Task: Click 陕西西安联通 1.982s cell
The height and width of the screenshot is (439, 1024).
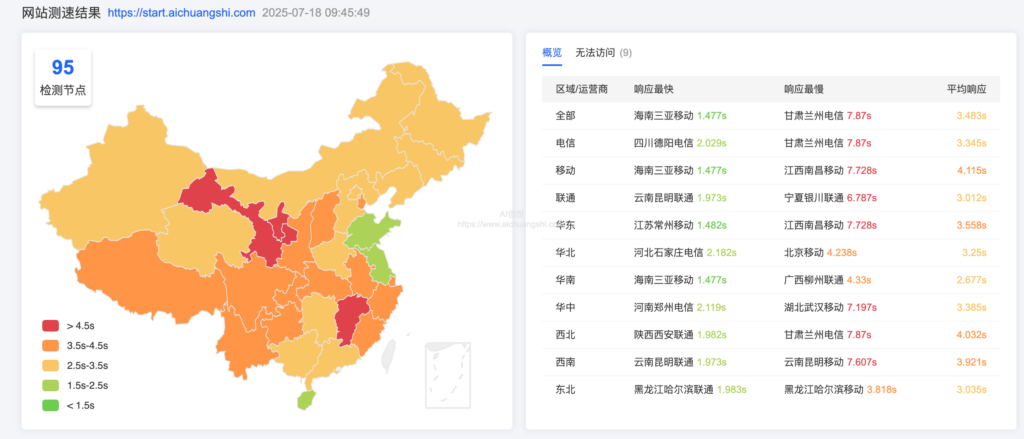Action: 680,335
